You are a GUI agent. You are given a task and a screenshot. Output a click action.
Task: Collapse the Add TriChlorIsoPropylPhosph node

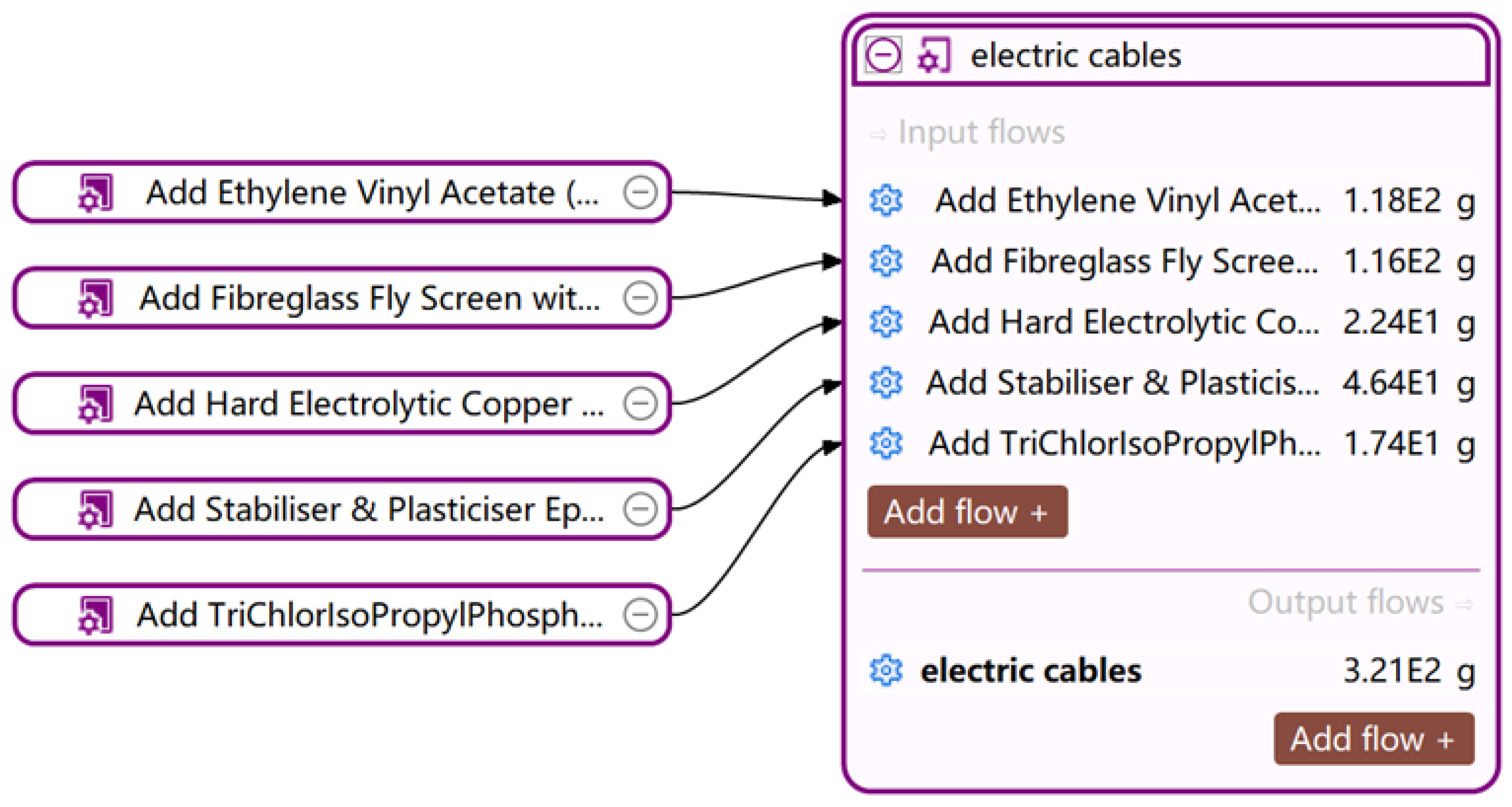[x=640, y=615]
